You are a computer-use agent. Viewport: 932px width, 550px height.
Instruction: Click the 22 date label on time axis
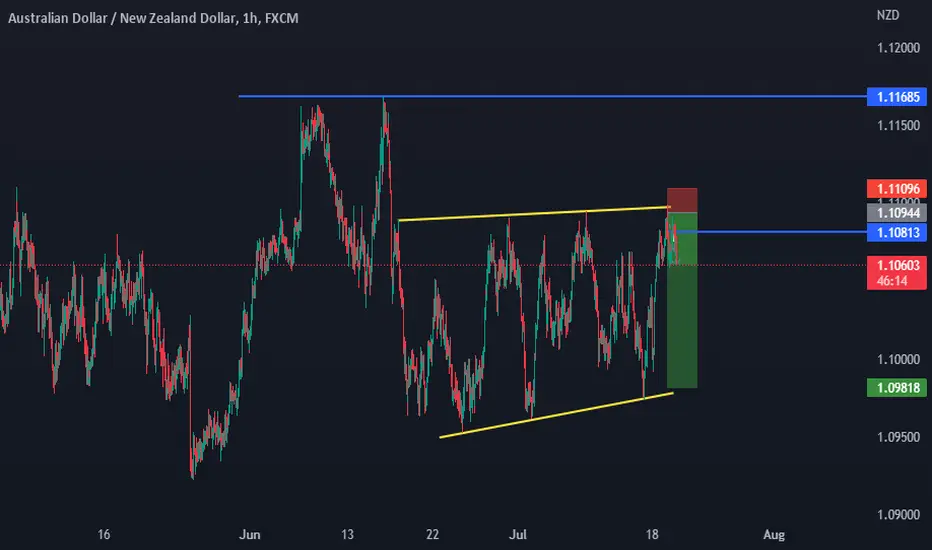click(432, 535)
